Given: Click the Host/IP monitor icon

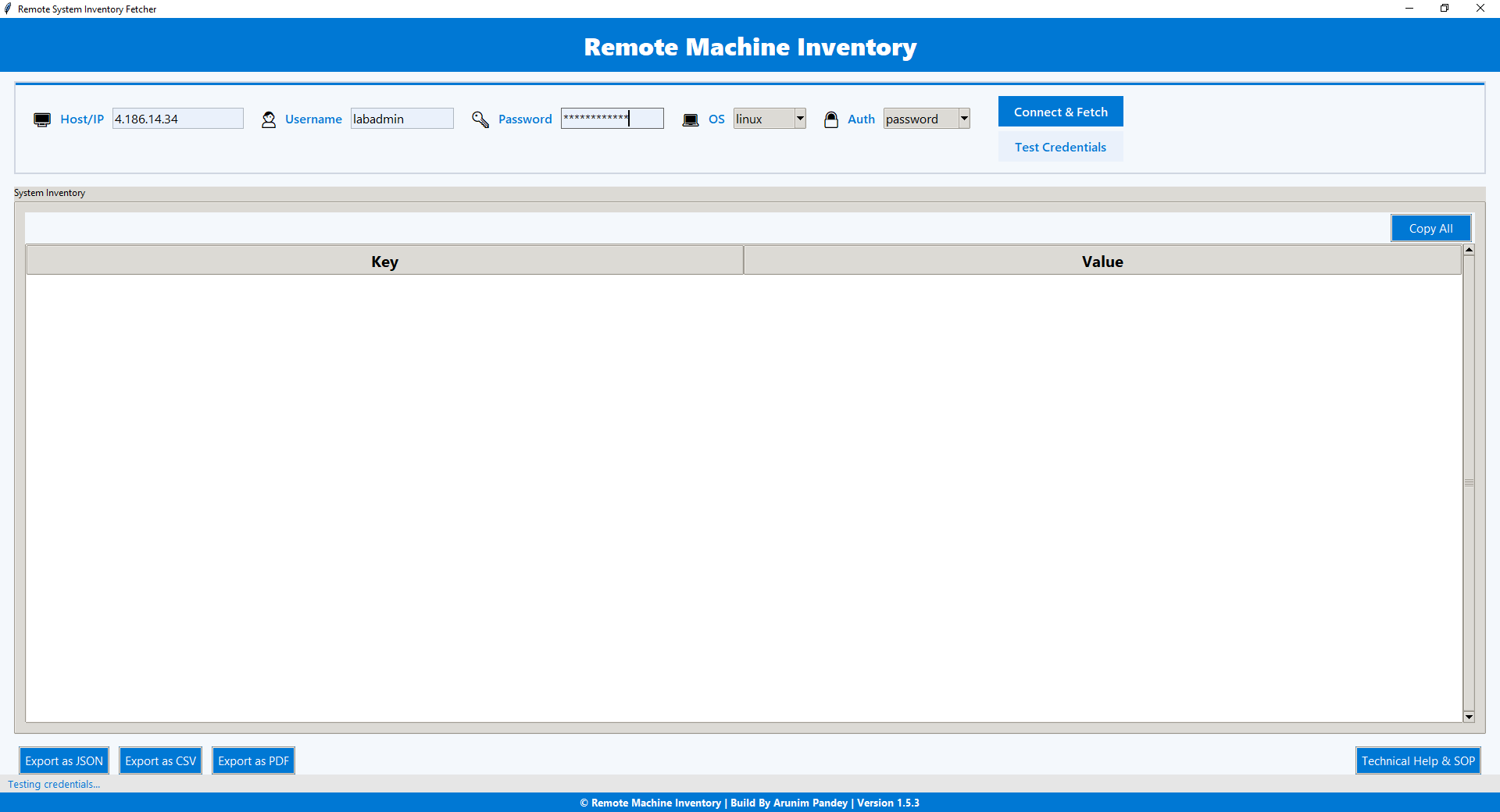Looking at the screenshot, I should 41,119.
